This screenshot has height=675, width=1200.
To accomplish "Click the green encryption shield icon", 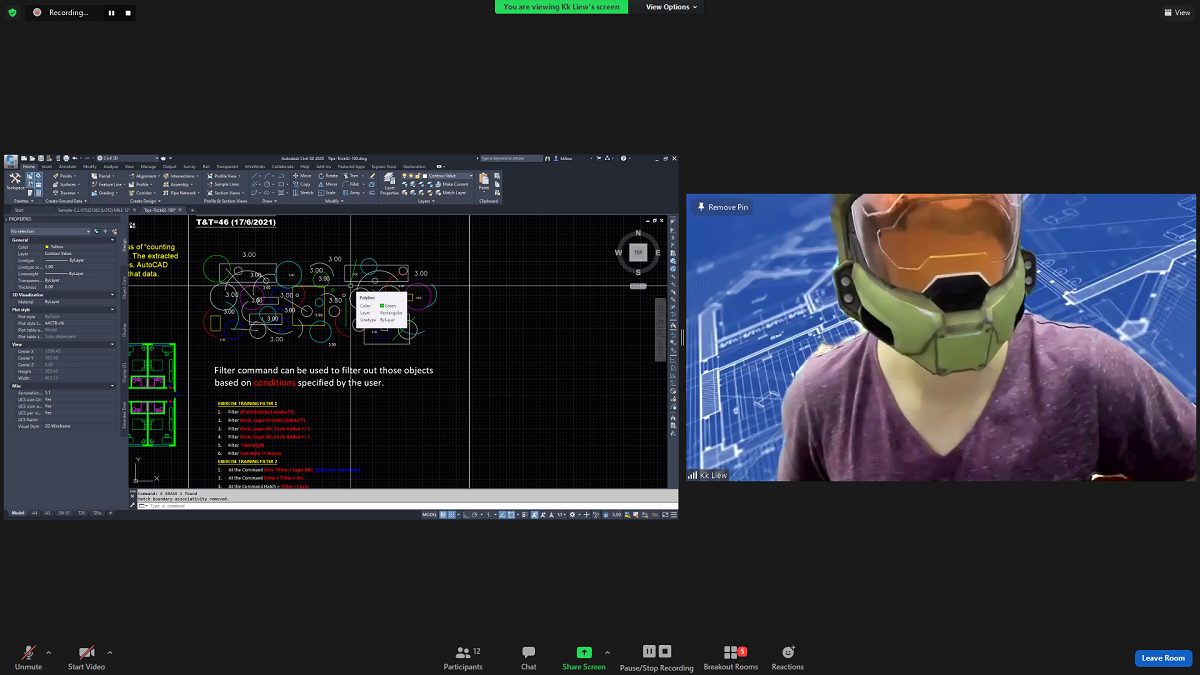I will tap(12, 12).
